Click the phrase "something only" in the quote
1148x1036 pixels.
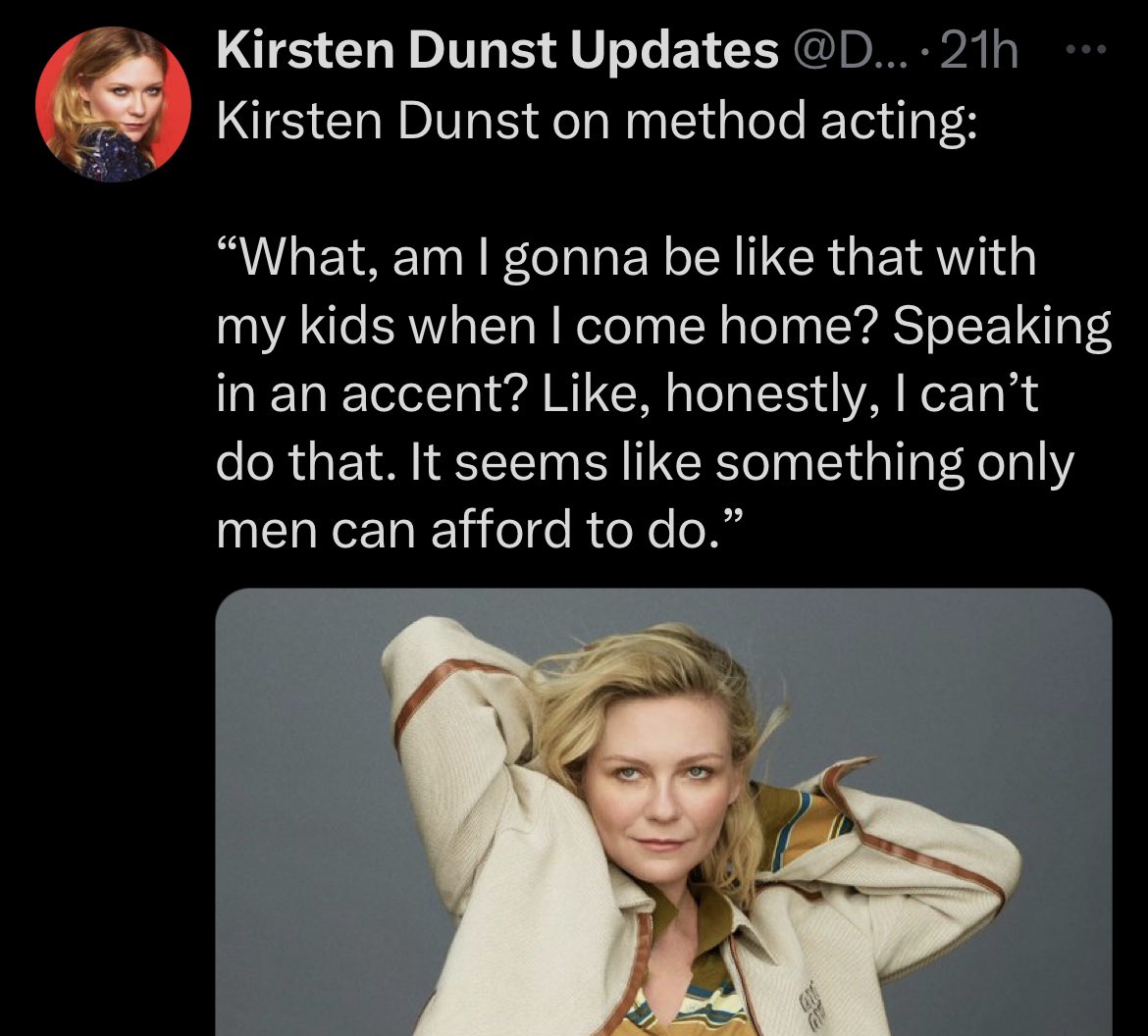click(x=894, y=463)
